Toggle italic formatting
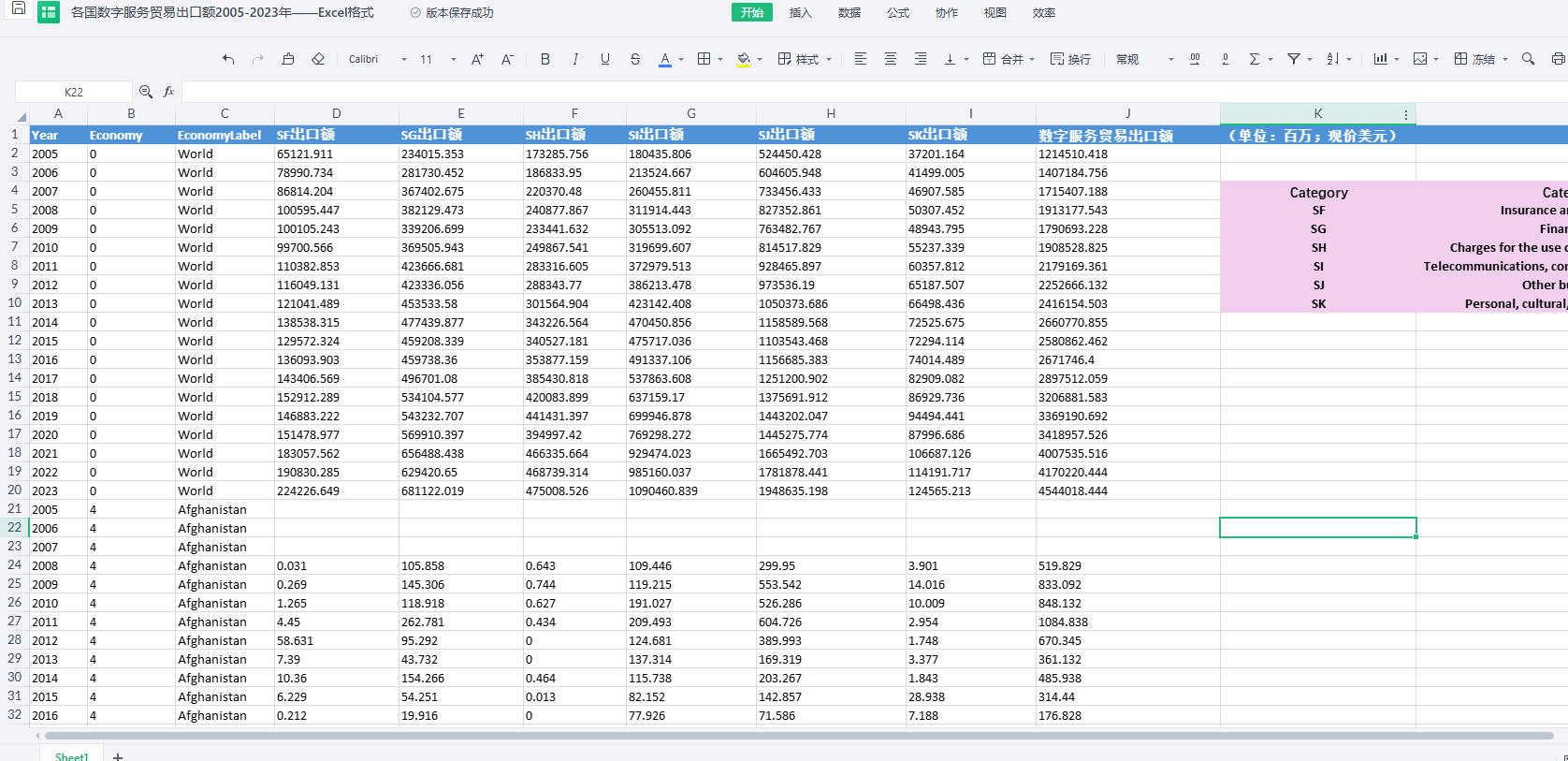This screenshot has width=1568, height=761. point(575,59)
